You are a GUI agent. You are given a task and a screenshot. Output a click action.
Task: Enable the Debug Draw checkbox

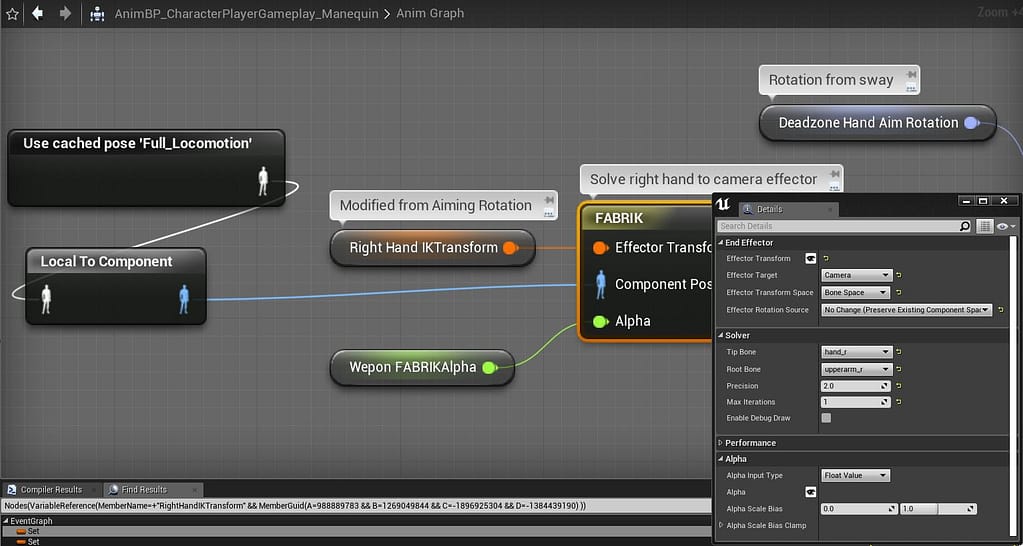tap(826, 418)
